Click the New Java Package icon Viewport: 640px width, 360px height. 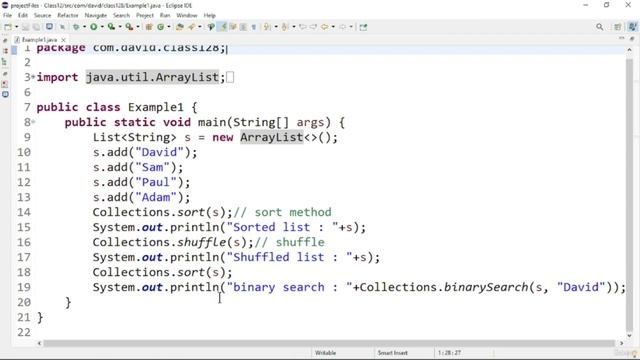pos(149,27)
